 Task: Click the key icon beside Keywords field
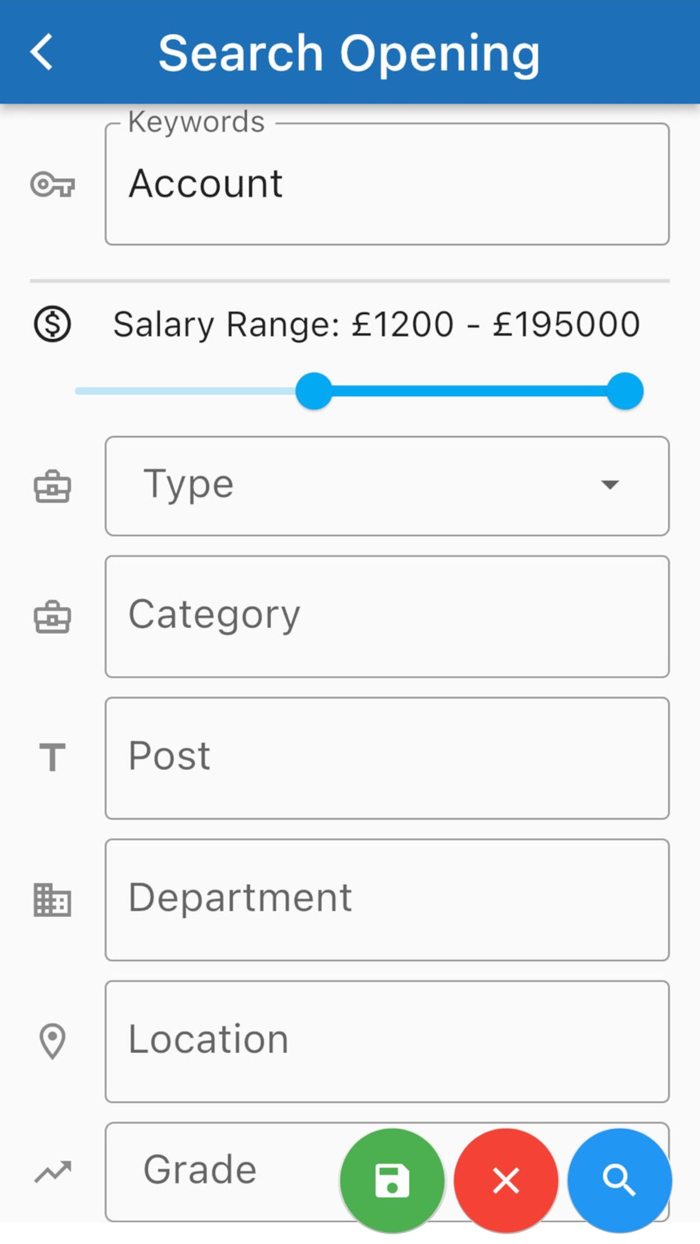tap(51, 184)
